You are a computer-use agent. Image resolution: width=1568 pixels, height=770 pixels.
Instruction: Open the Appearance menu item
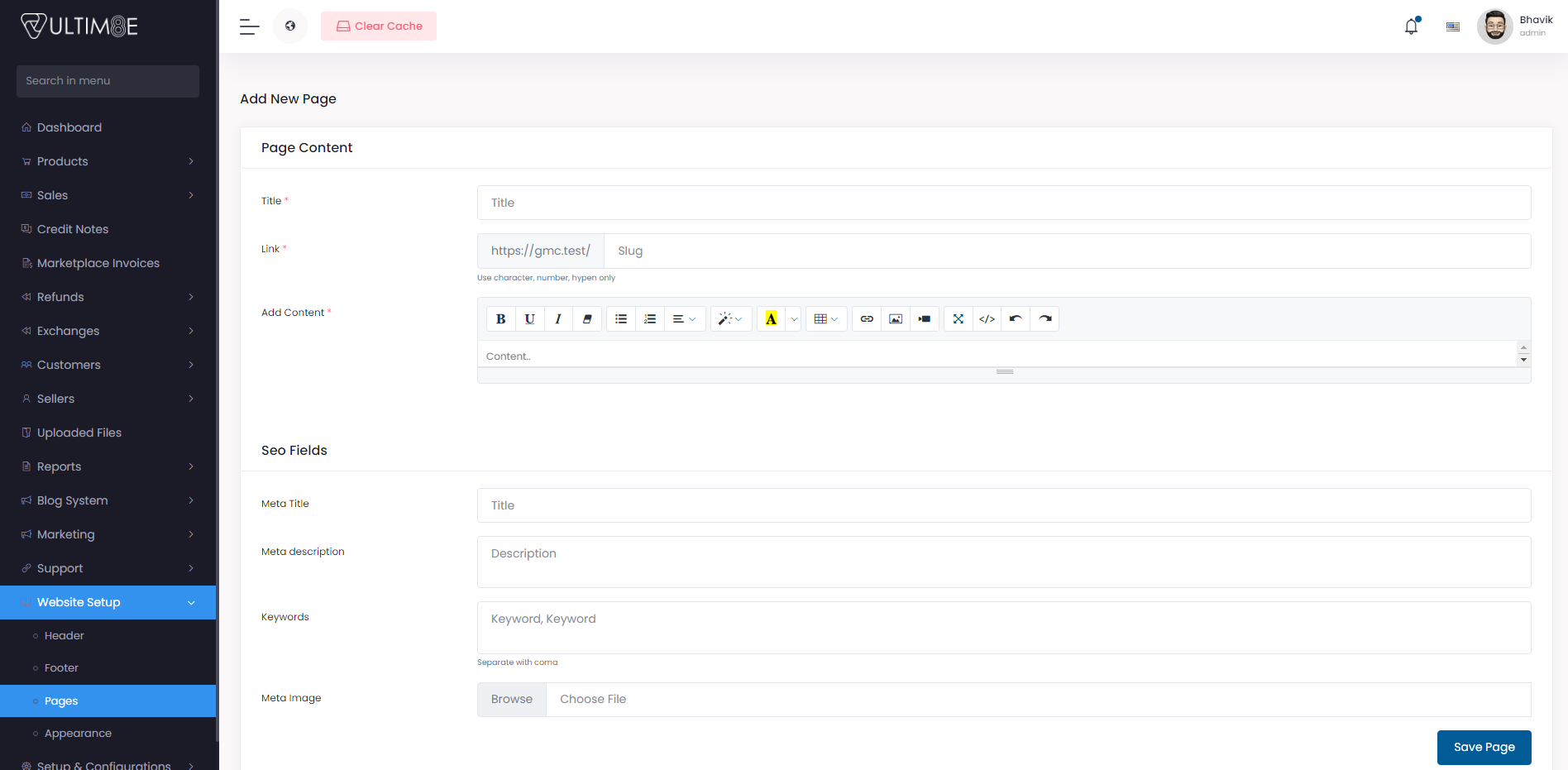[x=78, y=733]
